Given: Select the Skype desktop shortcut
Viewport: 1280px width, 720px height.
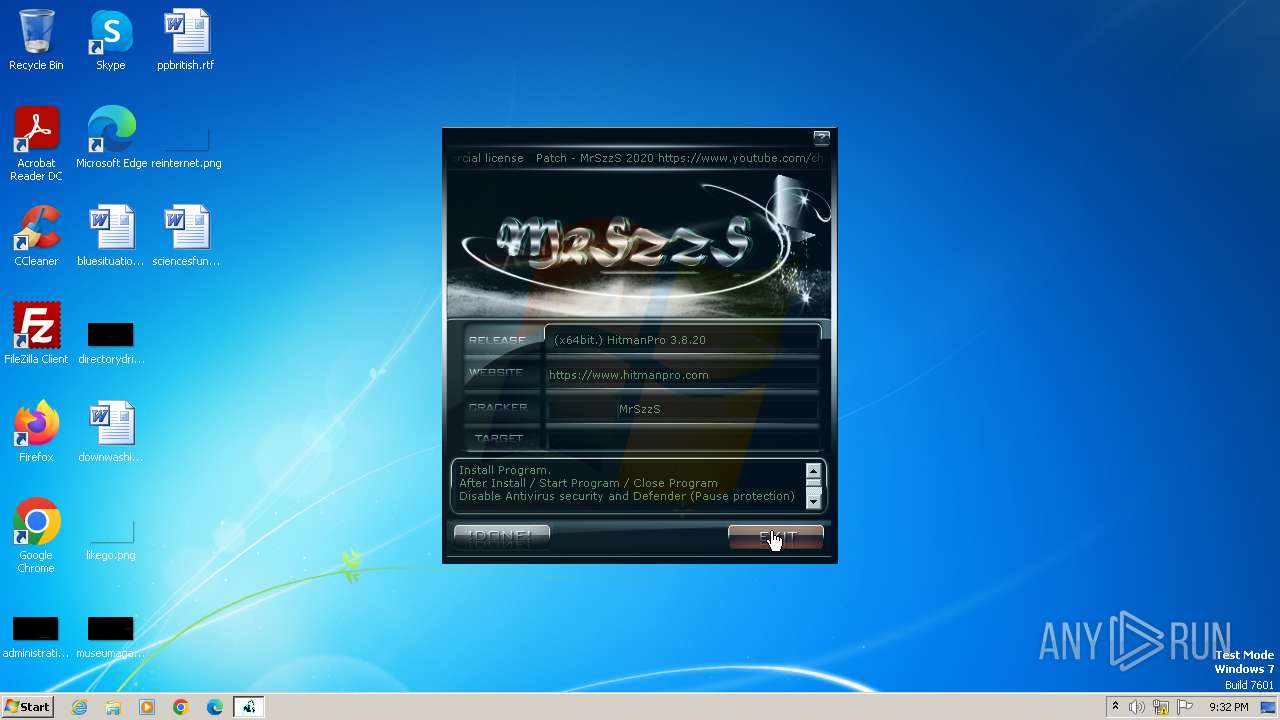Looking at the screenshot, I should 111,40.
